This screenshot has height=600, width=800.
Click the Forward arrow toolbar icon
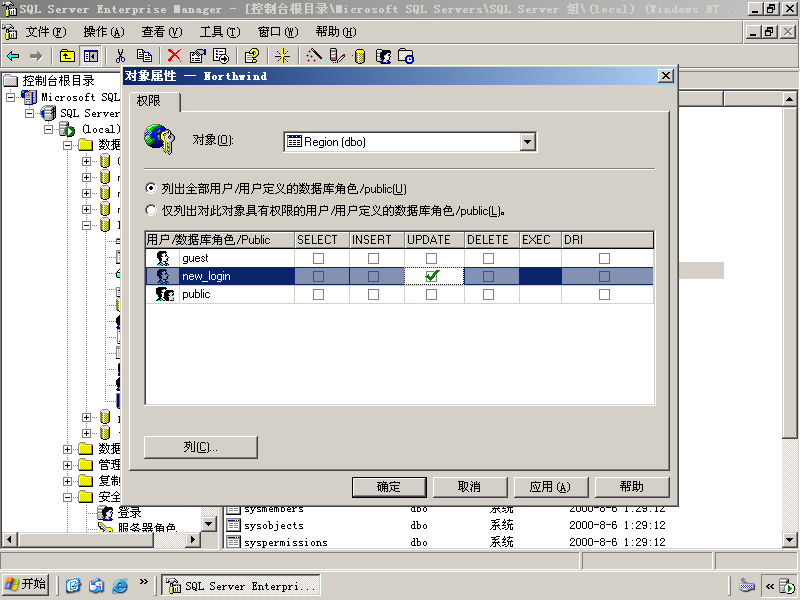pos(36,56)
